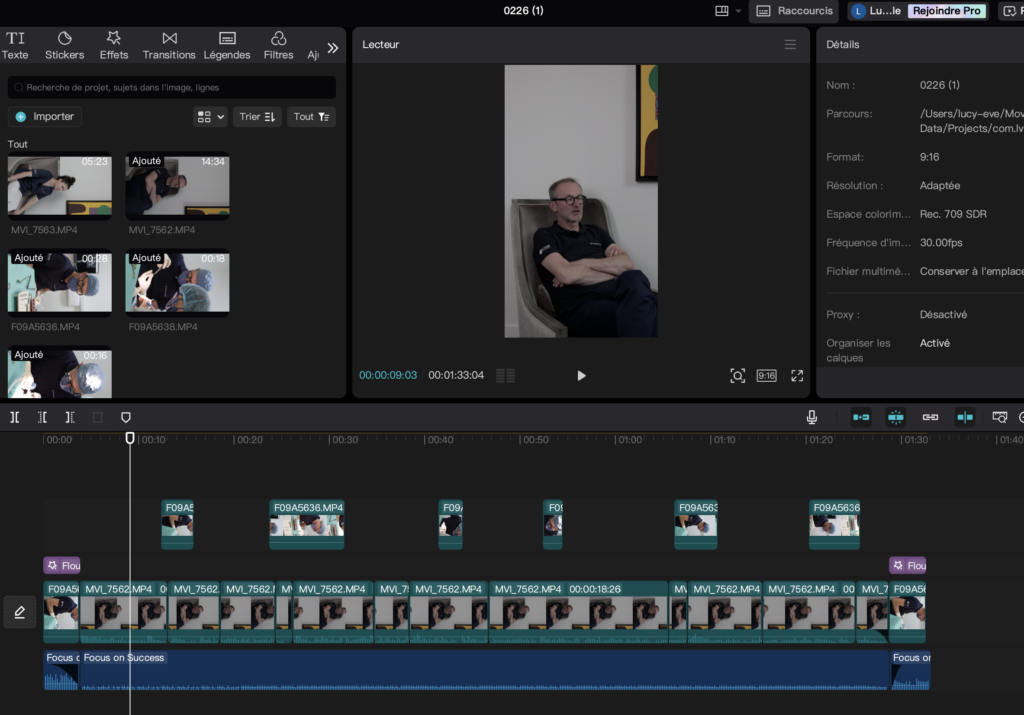Open the Trier sort dropdown
The width and height of the screenshot is (1024, 715).
point(257,117)
